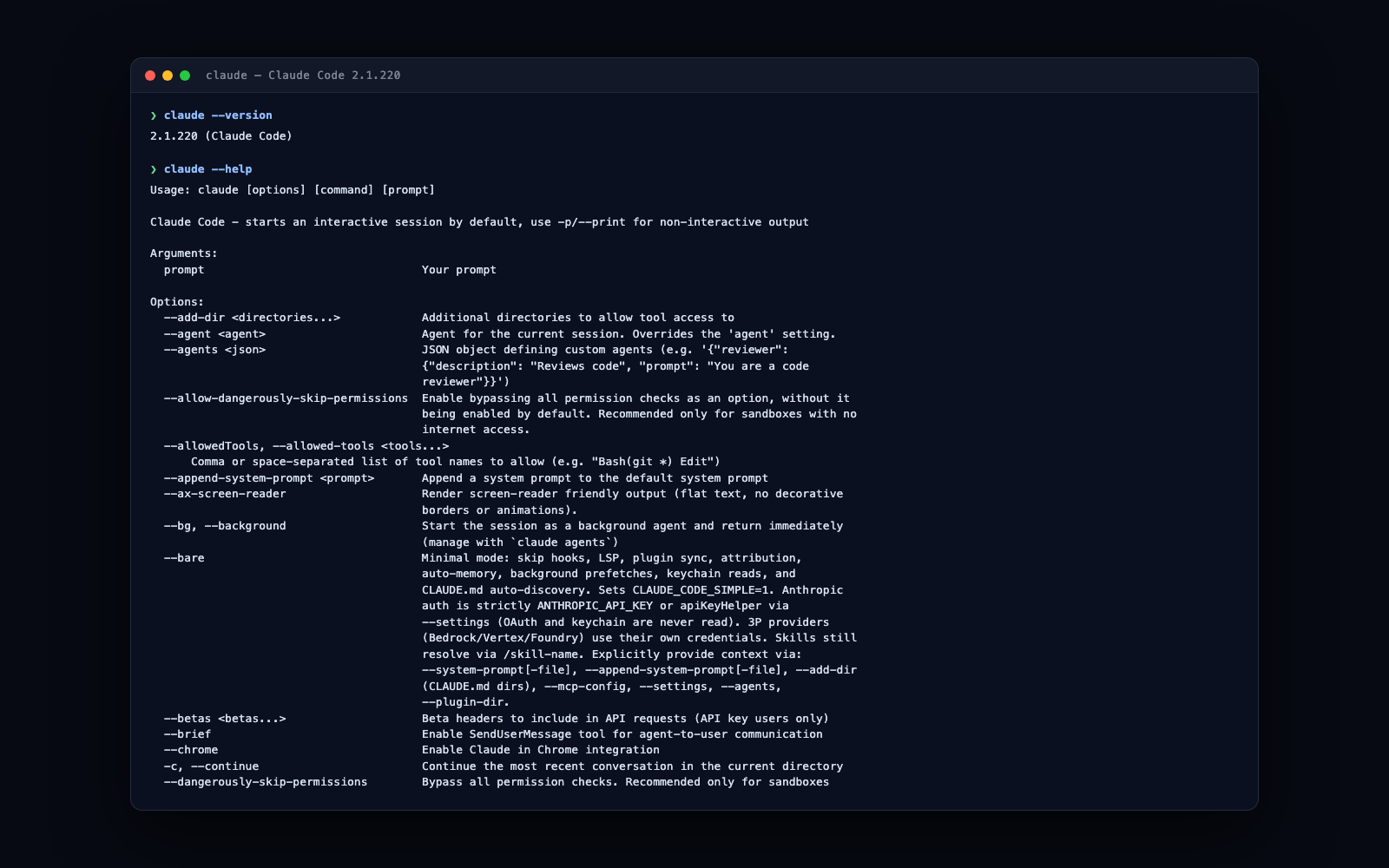The width and height of the screenshot is (1389, 868).
Task: Click the '--chrome' option
Action: coord(191,750)
